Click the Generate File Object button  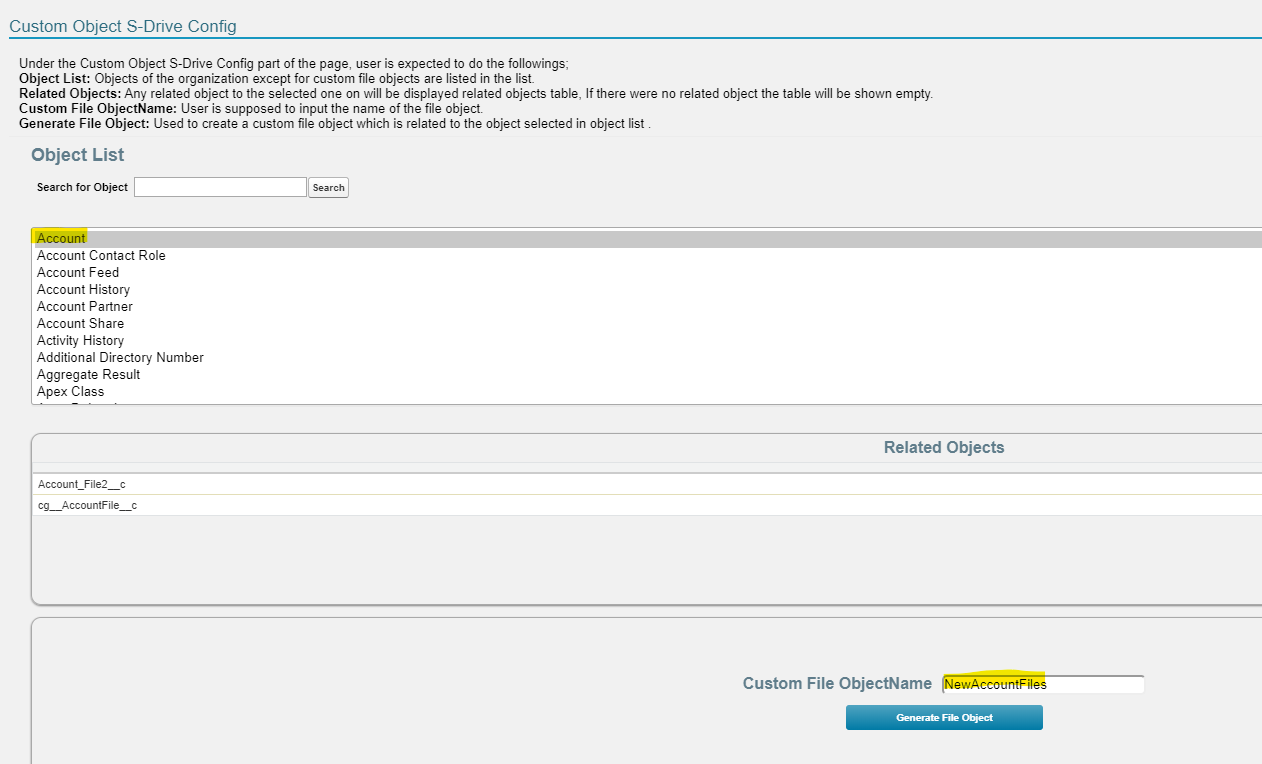(944, 718)
